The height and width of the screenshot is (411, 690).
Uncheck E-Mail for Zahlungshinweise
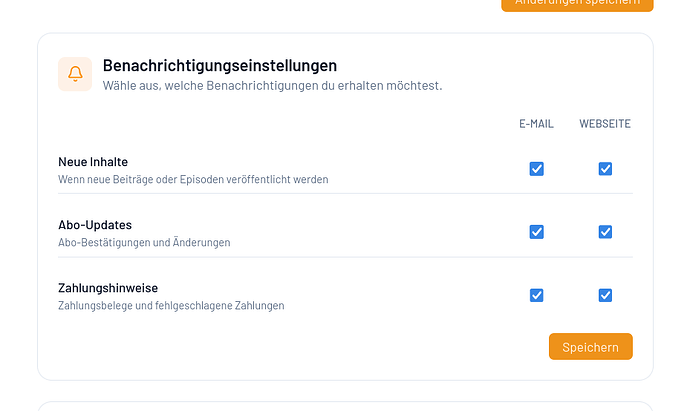(x=536, y=295)
